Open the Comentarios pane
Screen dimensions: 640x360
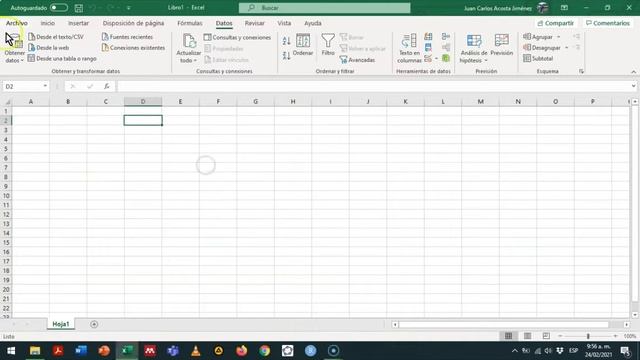point(608,23)
